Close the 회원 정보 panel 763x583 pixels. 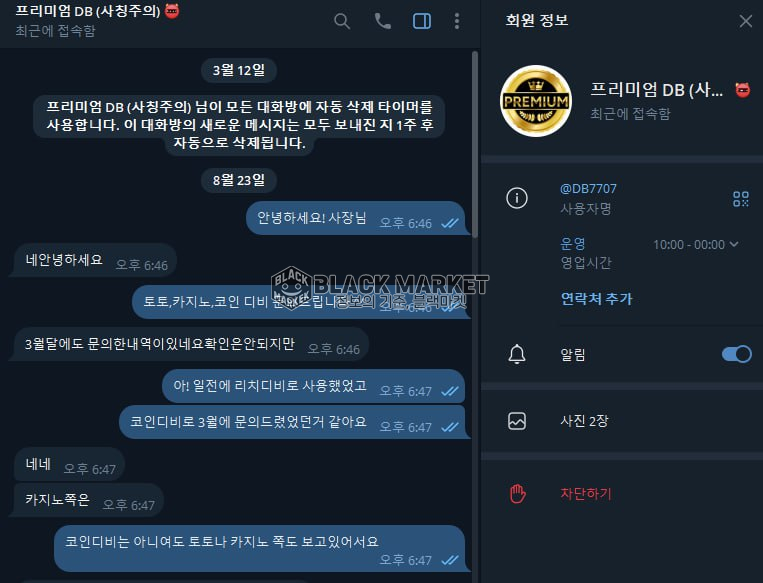(x=745, y=21)
